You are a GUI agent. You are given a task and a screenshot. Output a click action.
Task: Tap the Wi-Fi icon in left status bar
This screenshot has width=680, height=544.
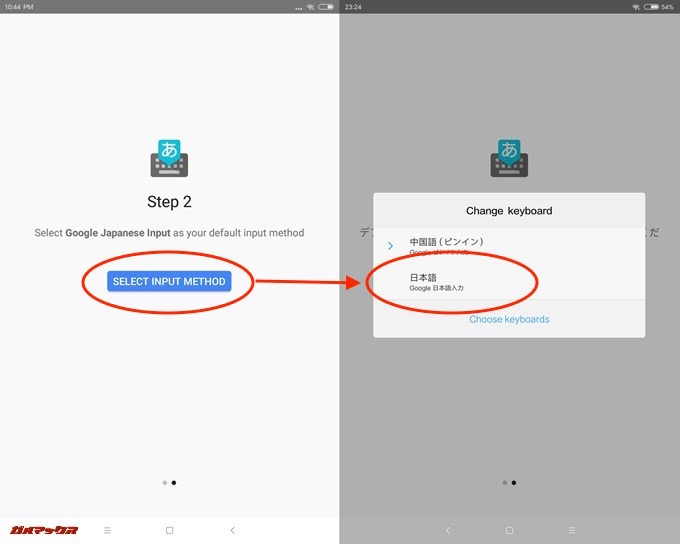coord(311,7)
